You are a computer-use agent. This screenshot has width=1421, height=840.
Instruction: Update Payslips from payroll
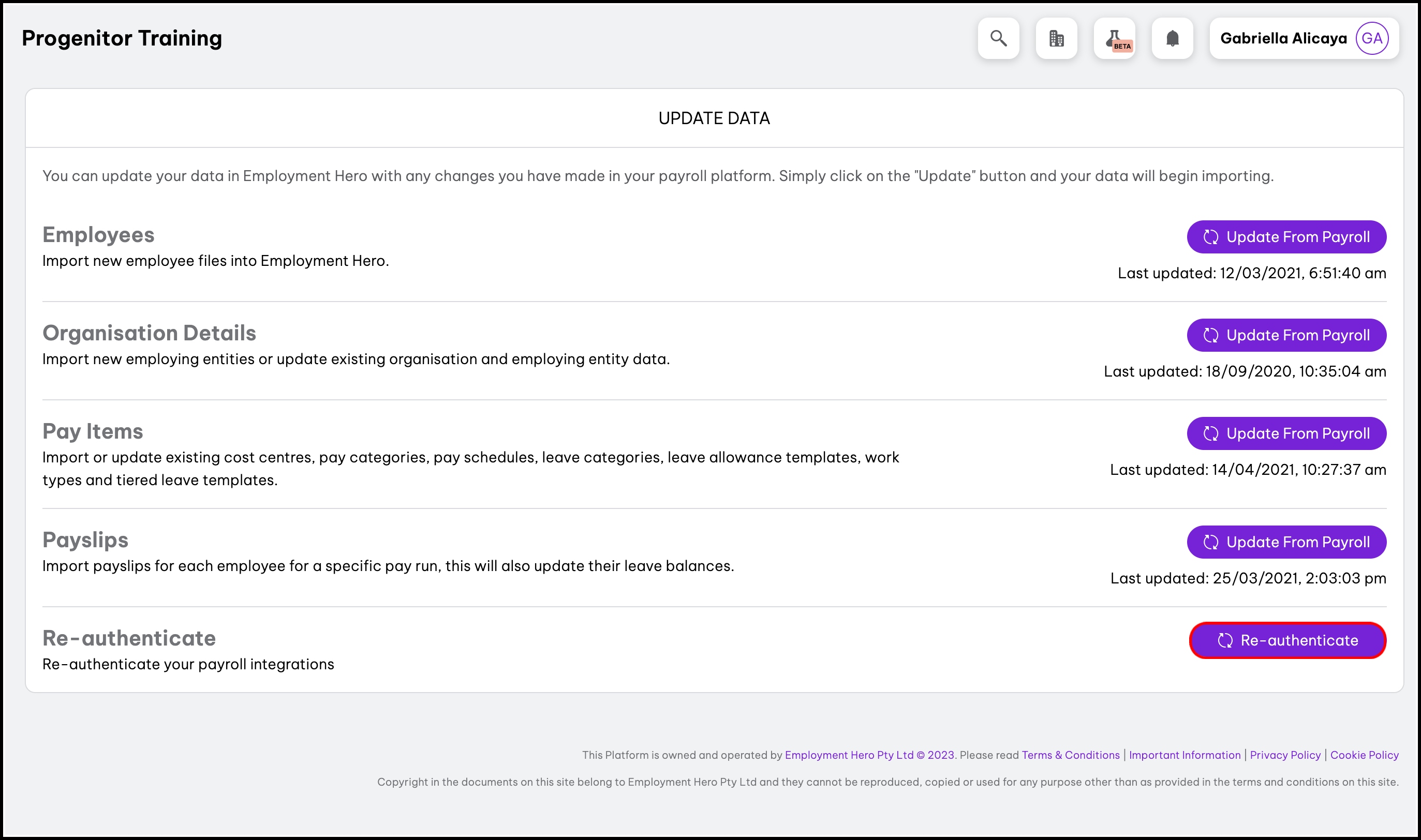point(1286,542)
